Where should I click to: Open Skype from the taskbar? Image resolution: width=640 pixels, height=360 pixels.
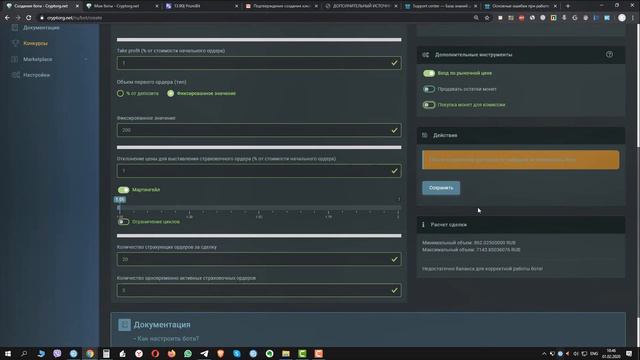tap(237, 353)
